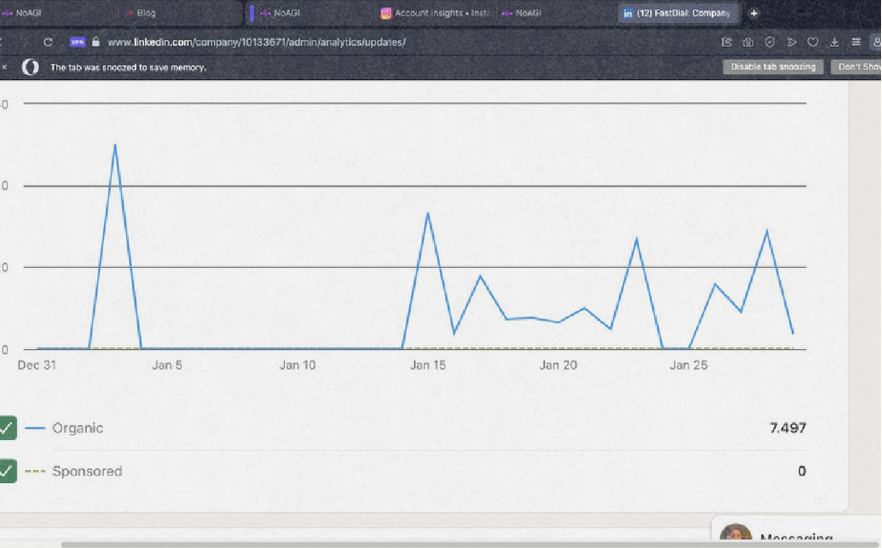Select the FastDial Company LinkedIn tab

pyautogui.click(x=678, y=13)
